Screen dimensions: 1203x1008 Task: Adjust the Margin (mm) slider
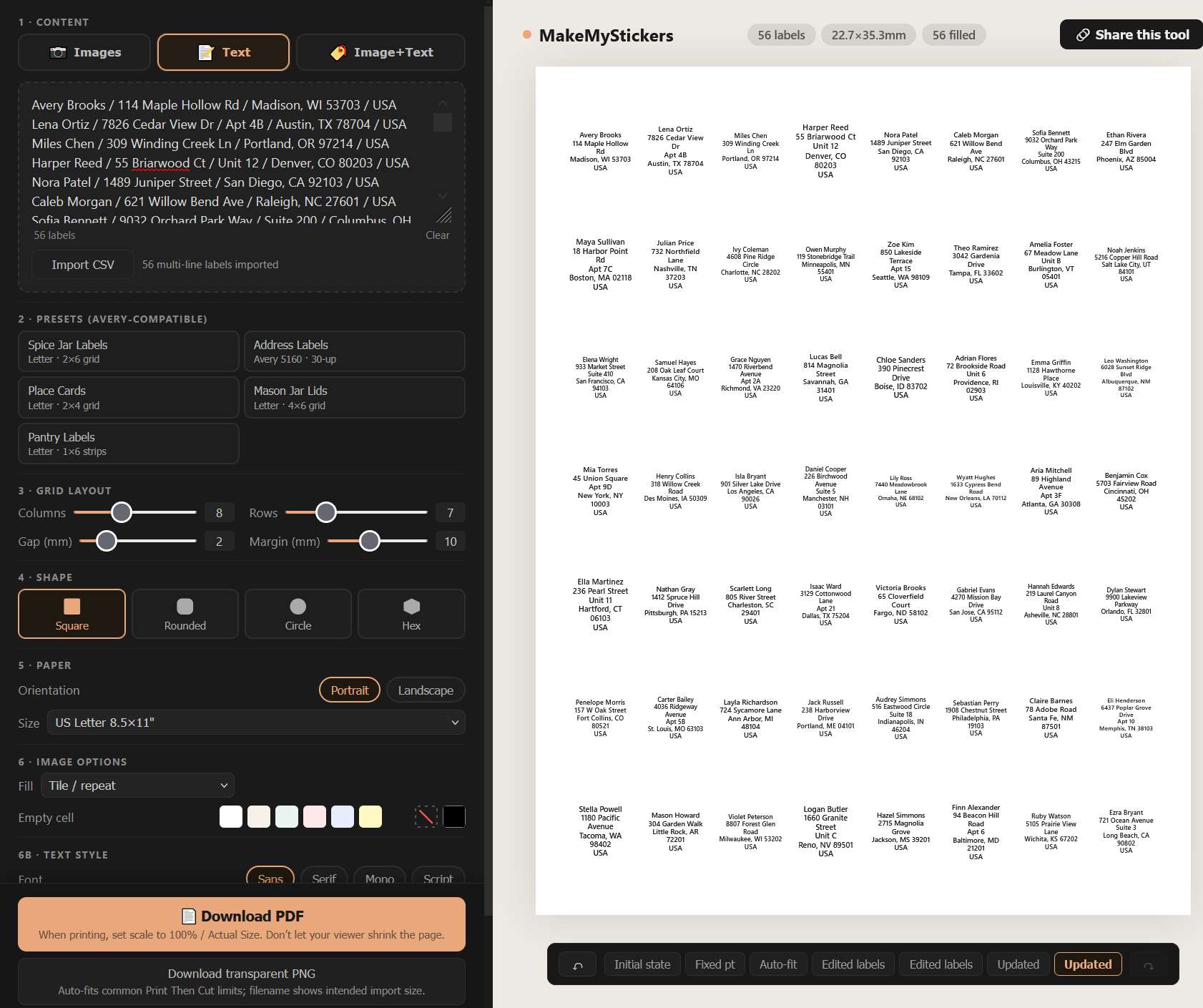tap(378, 541)
